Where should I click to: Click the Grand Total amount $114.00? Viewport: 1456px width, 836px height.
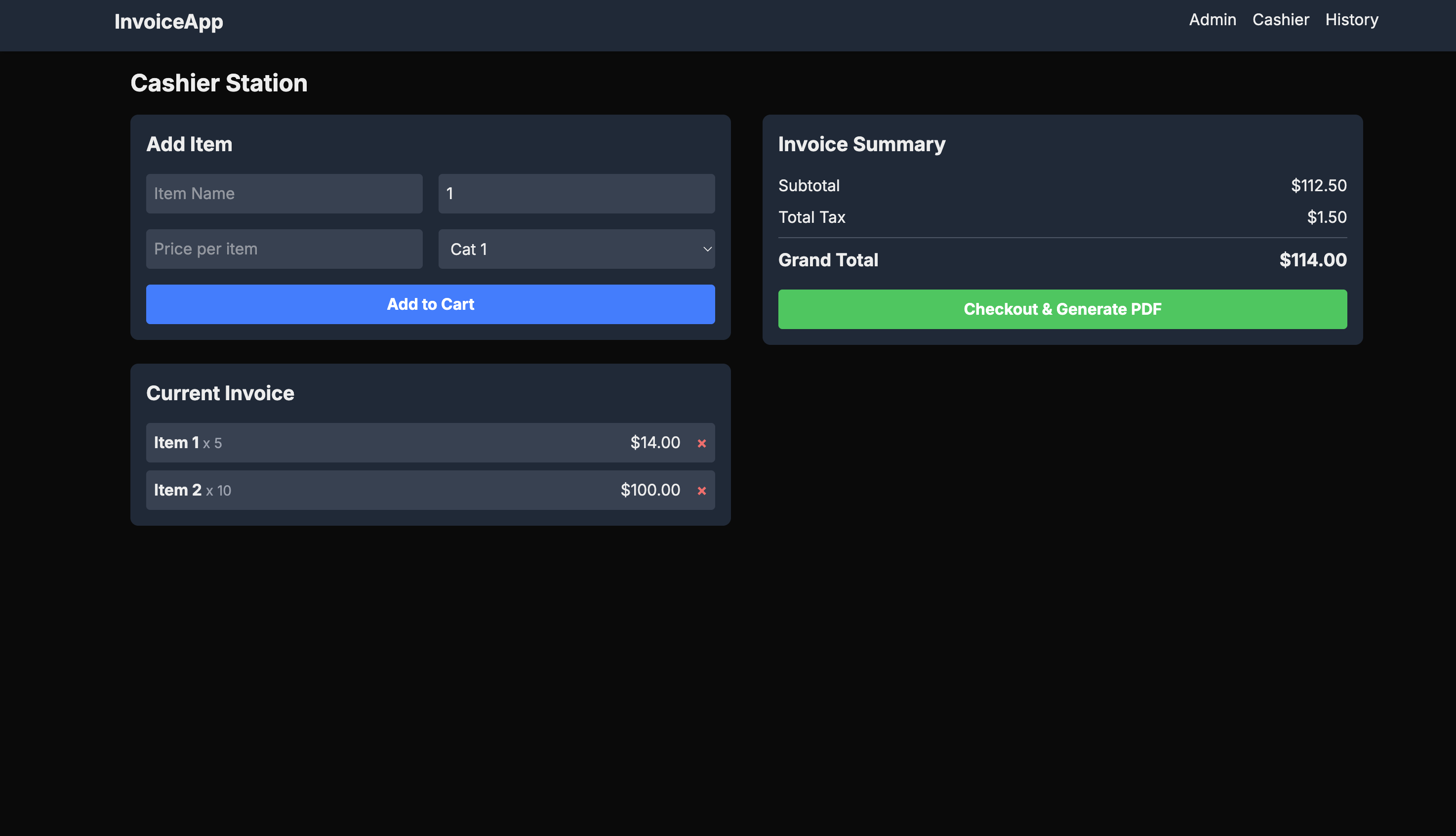pyautogui.click(x=1312, y=260)
